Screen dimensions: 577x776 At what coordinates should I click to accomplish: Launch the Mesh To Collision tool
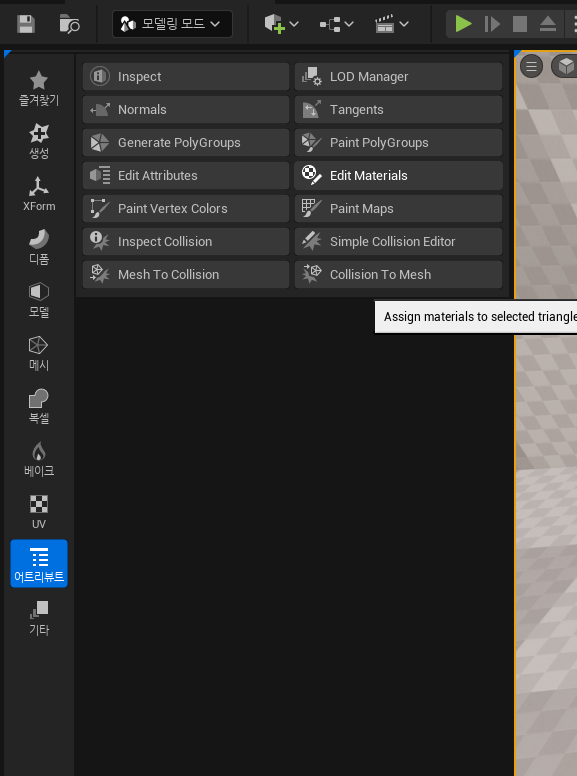186,275
